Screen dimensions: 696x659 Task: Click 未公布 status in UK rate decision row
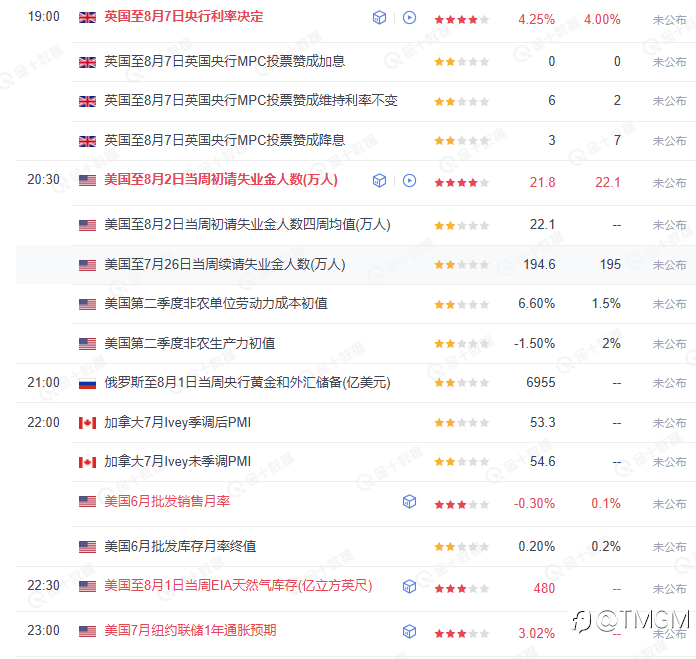pos(669,20)
